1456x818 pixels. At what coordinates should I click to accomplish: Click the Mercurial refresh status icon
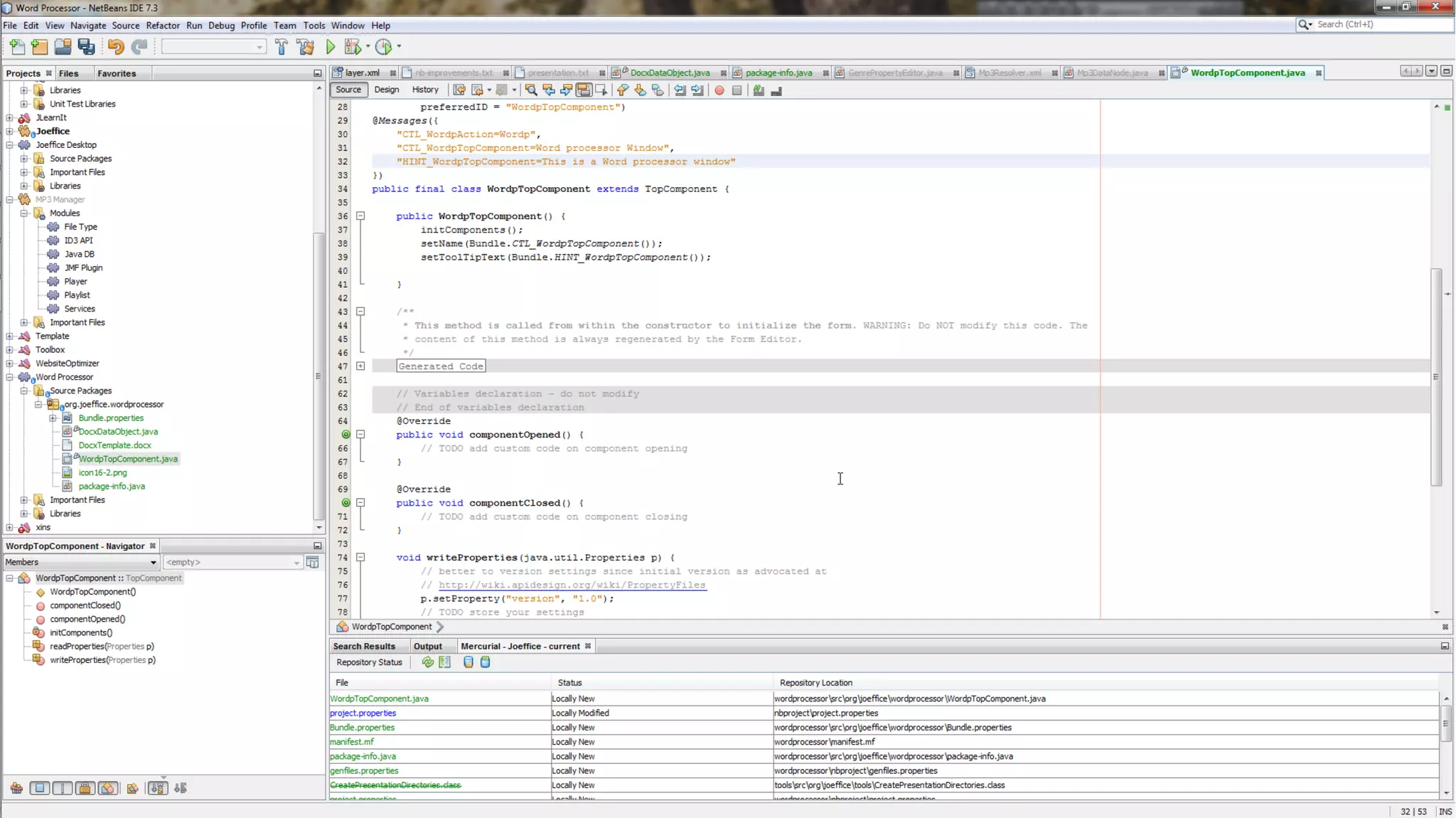coord(427,662)
